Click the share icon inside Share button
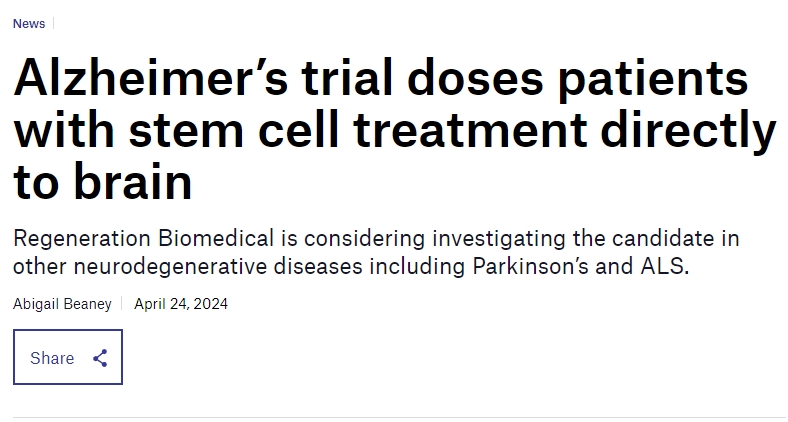Viewport: 788px width, 422px height. click(x=100, y=358)
